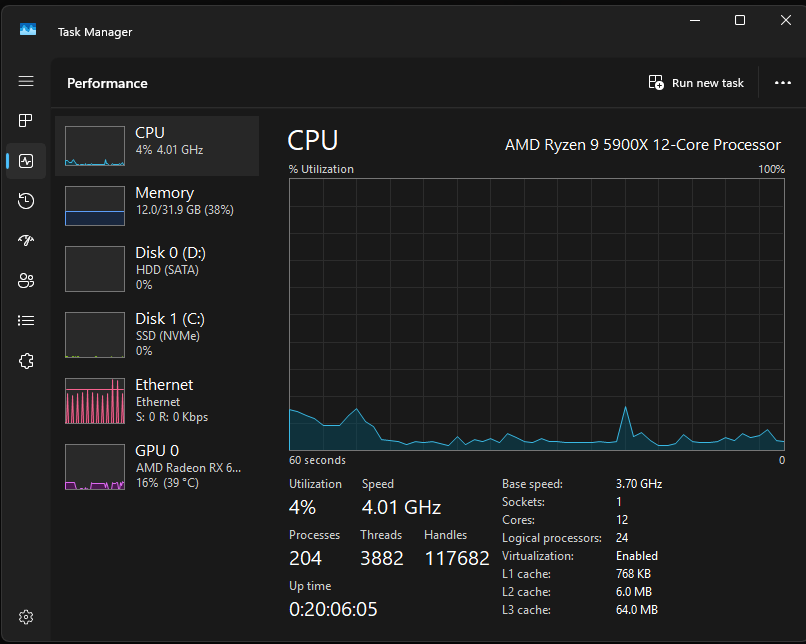Click the Cores value 12
The width and height of the screenshot is (806, 644).
point(622,520)
